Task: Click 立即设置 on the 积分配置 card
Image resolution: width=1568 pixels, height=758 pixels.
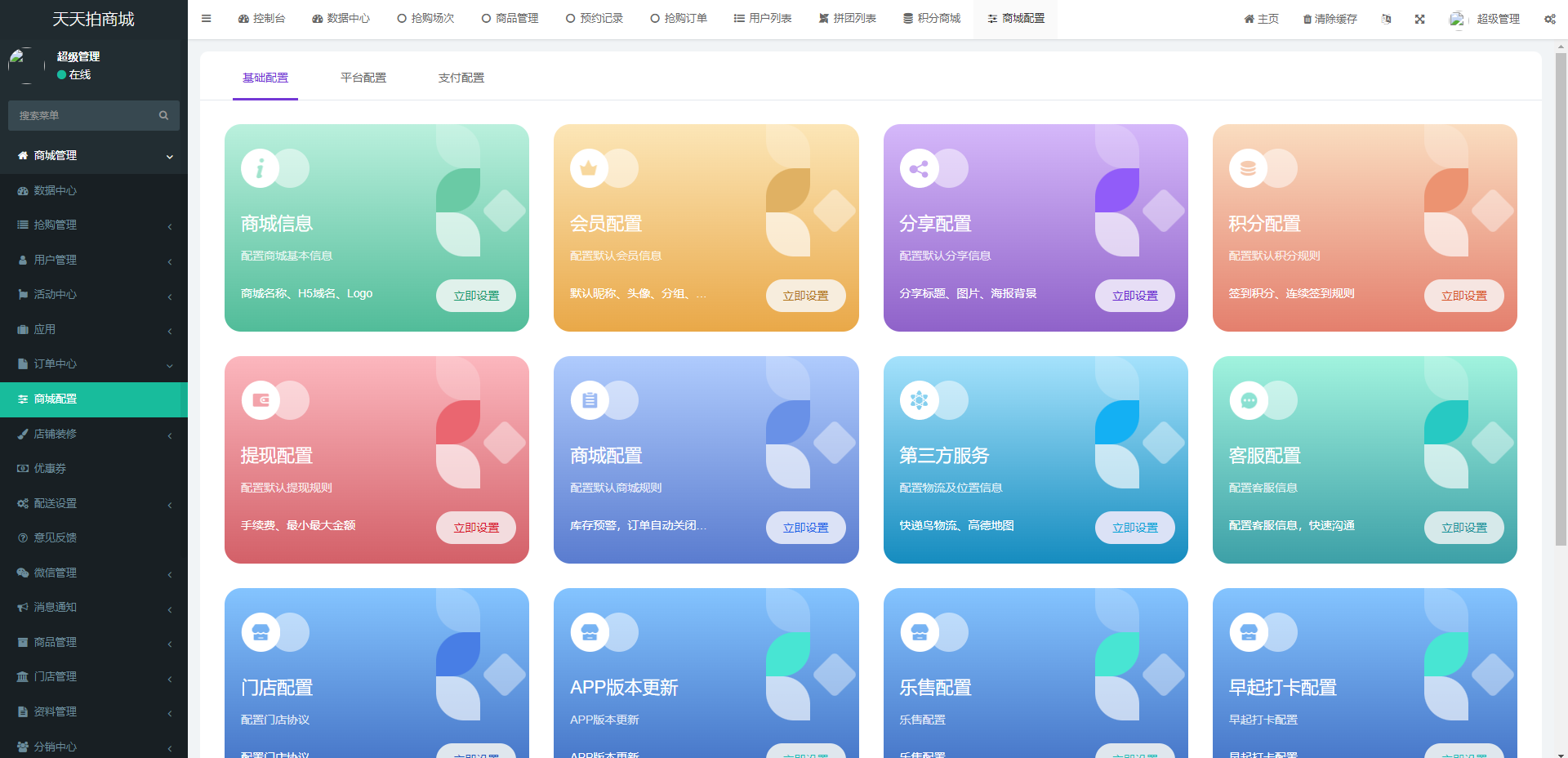Action: pos(1464,296)
